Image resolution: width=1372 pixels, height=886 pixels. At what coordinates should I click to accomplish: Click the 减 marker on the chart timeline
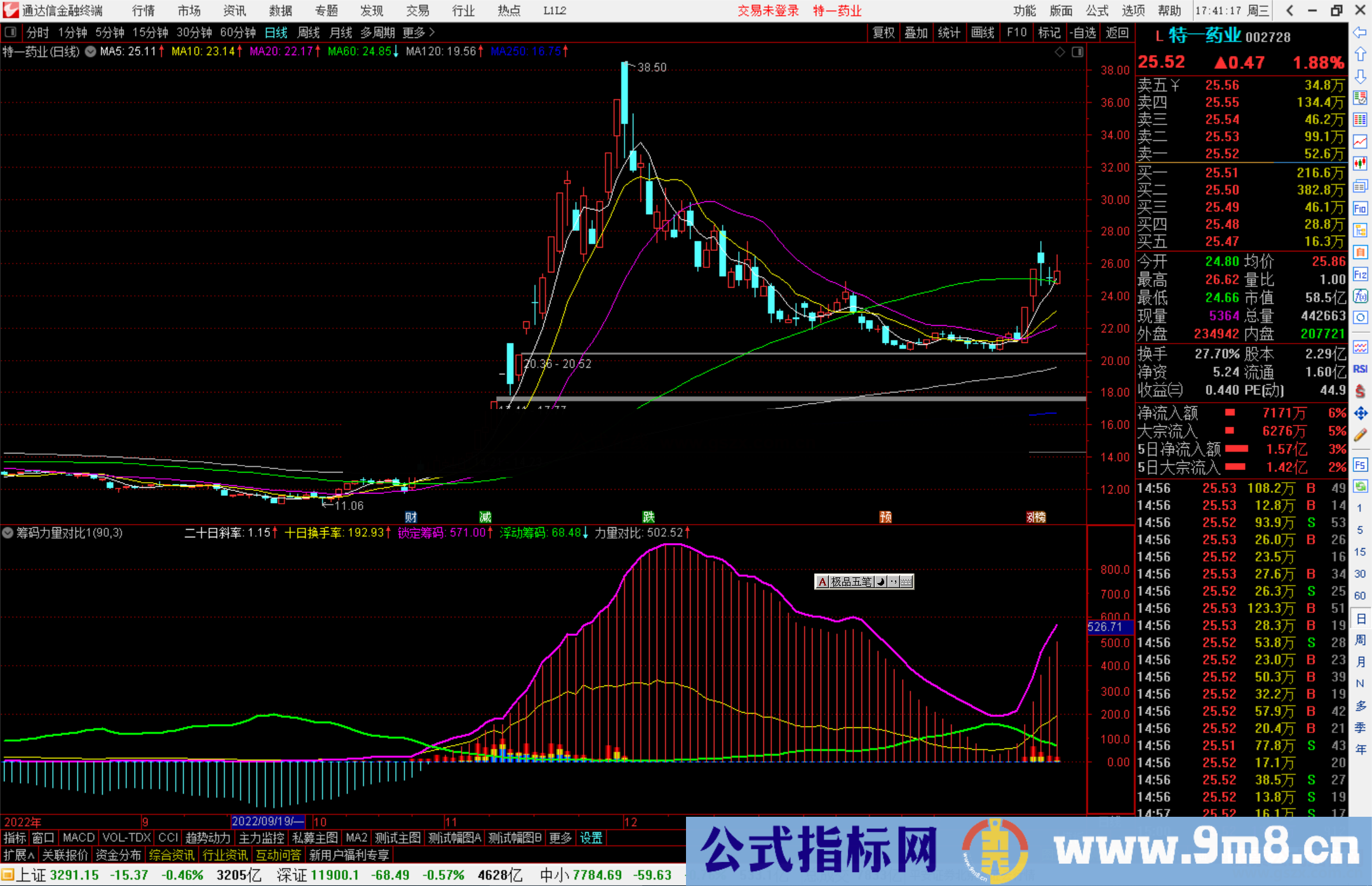485,517
